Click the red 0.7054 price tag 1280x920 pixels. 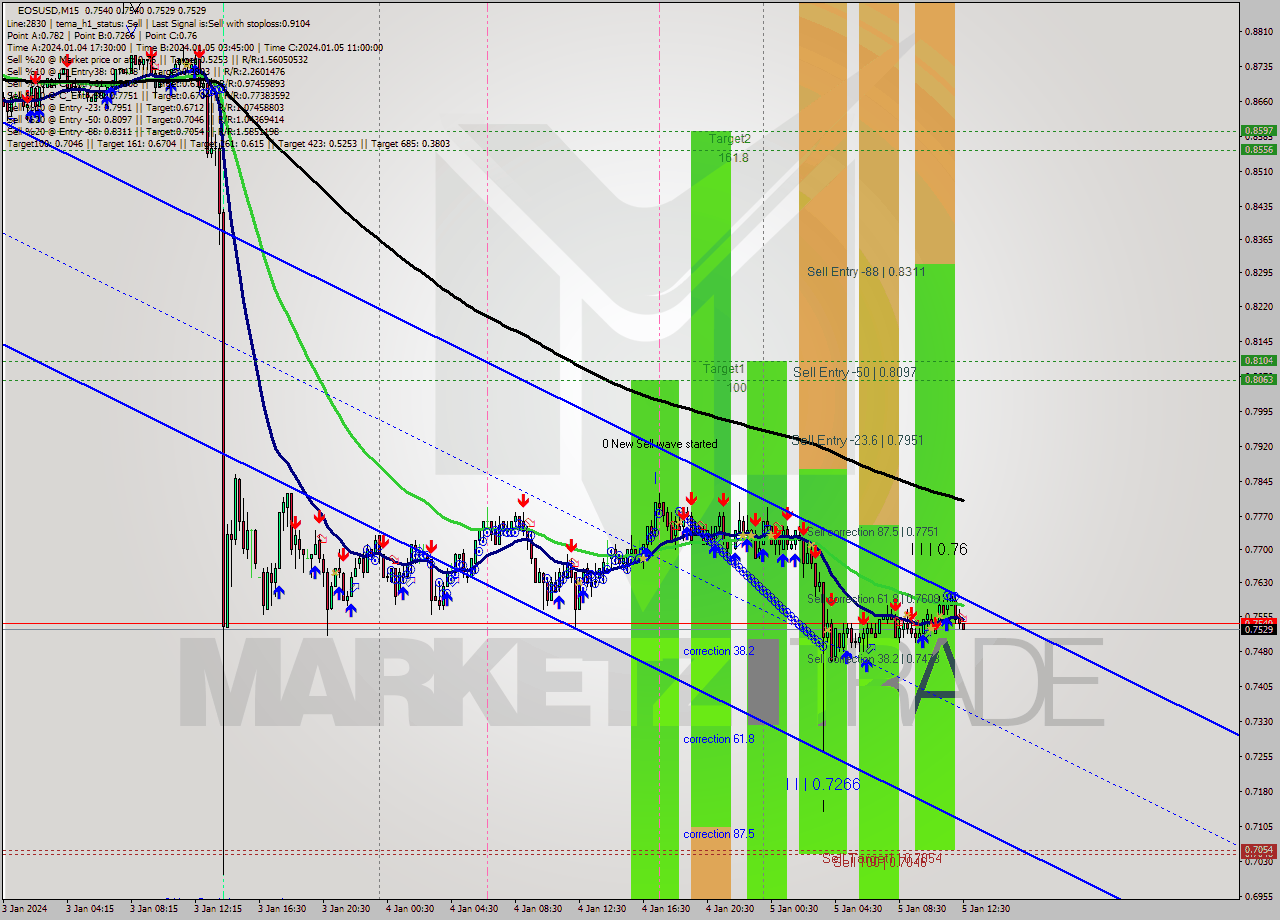click(x=1258, y=851)
